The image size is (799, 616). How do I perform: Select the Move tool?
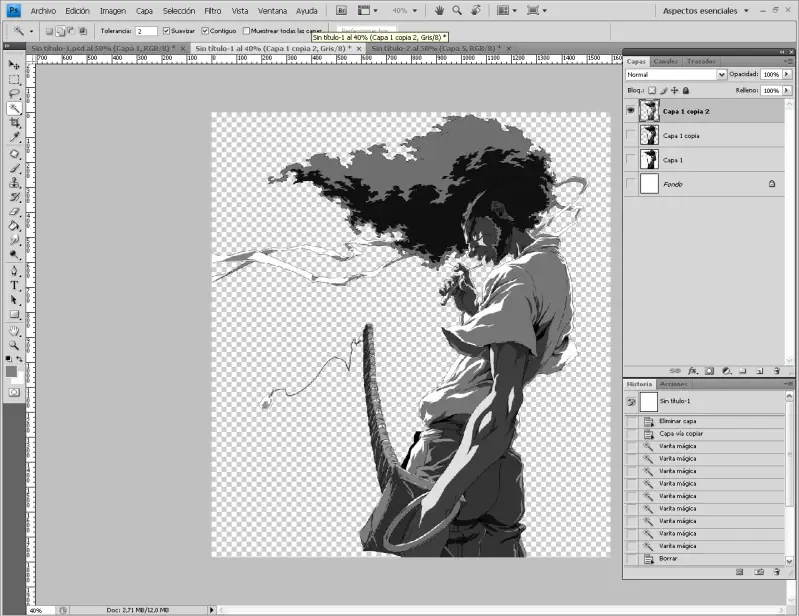14,65
